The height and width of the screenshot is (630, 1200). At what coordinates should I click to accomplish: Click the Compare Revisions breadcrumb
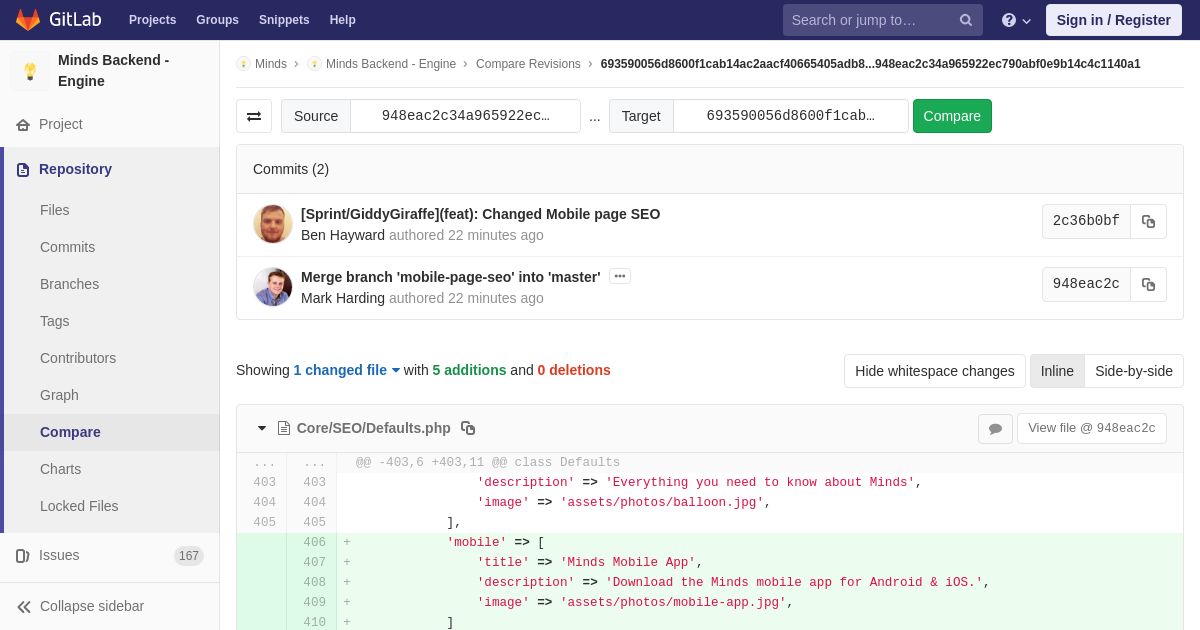point(528,64)
